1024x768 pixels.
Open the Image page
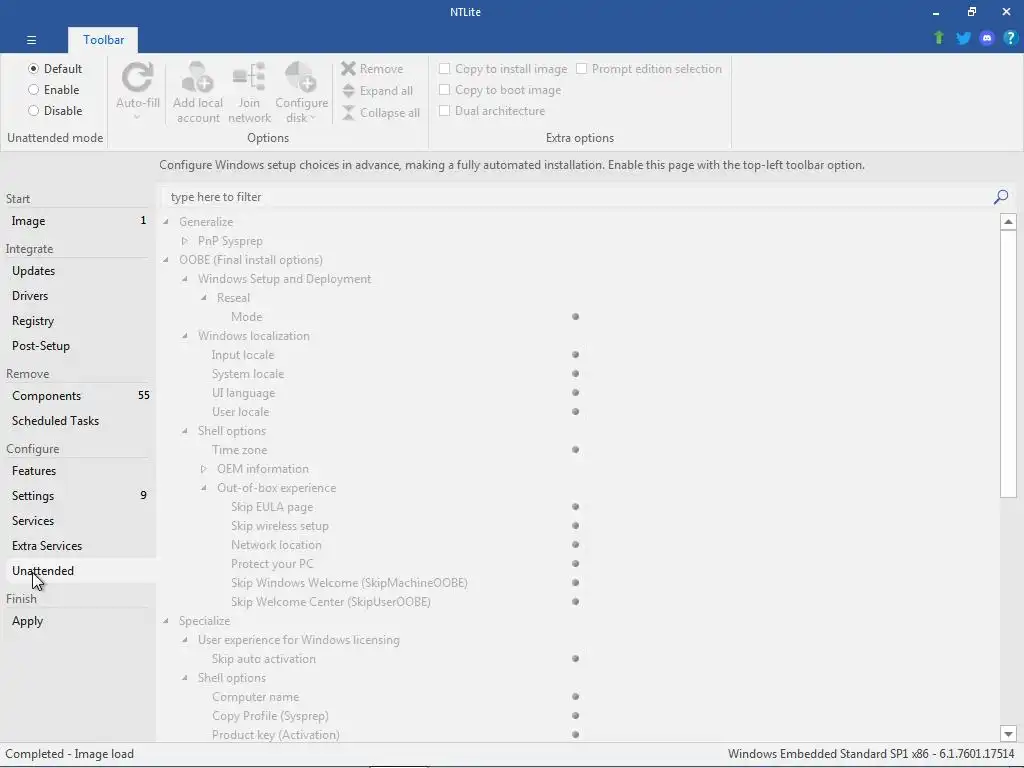(x=78, y=221)
